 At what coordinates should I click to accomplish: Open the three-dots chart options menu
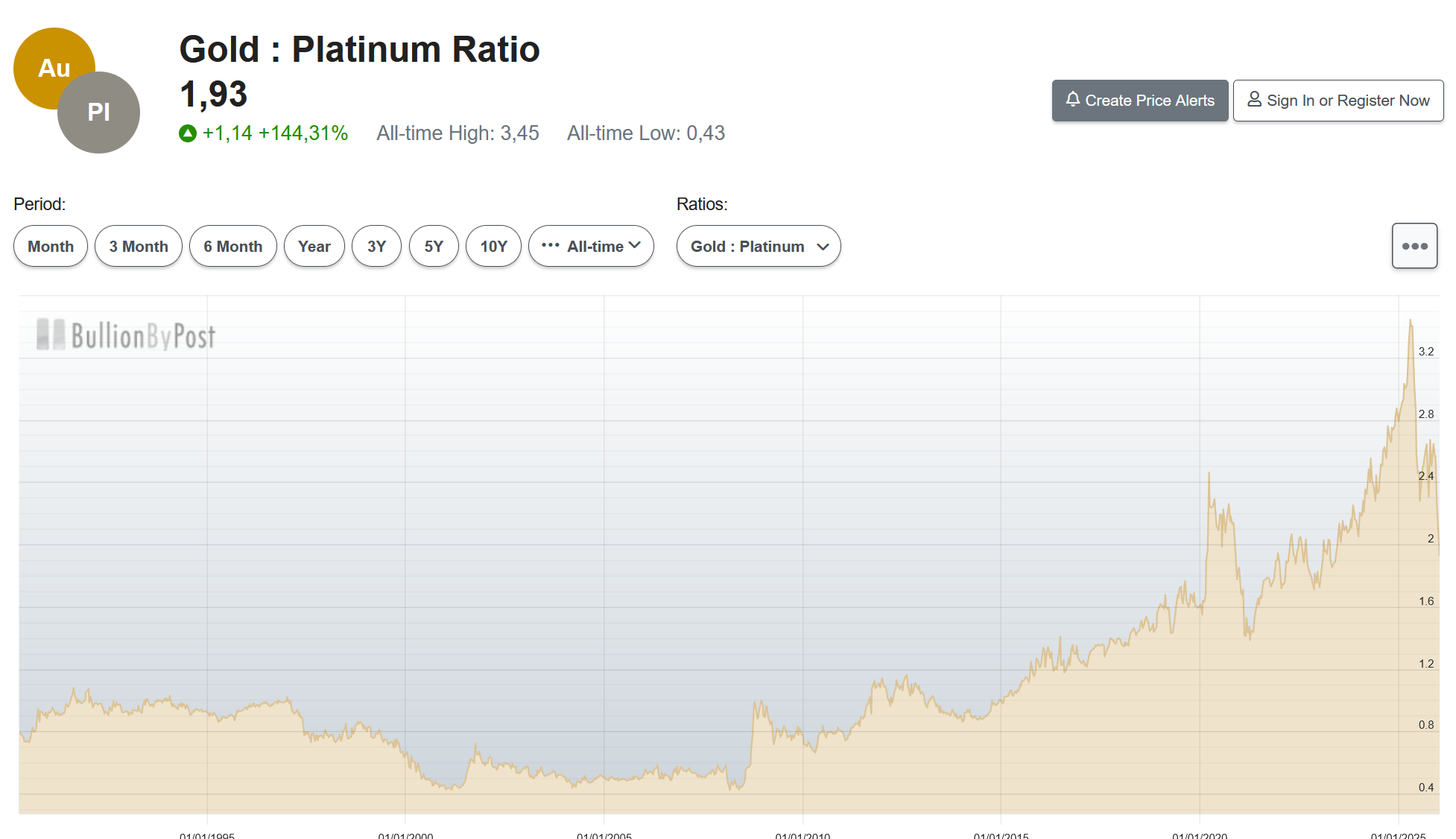pyautogui.click(x=1414, y=246)
